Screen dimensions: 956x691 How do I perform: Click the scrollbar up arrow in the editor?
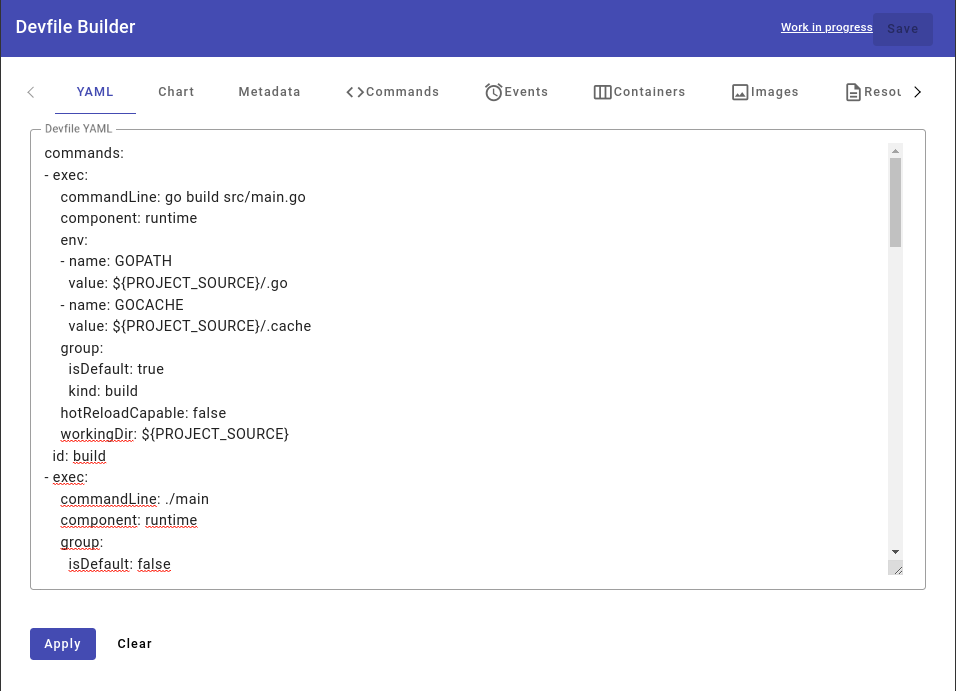[x=895, y=150]
